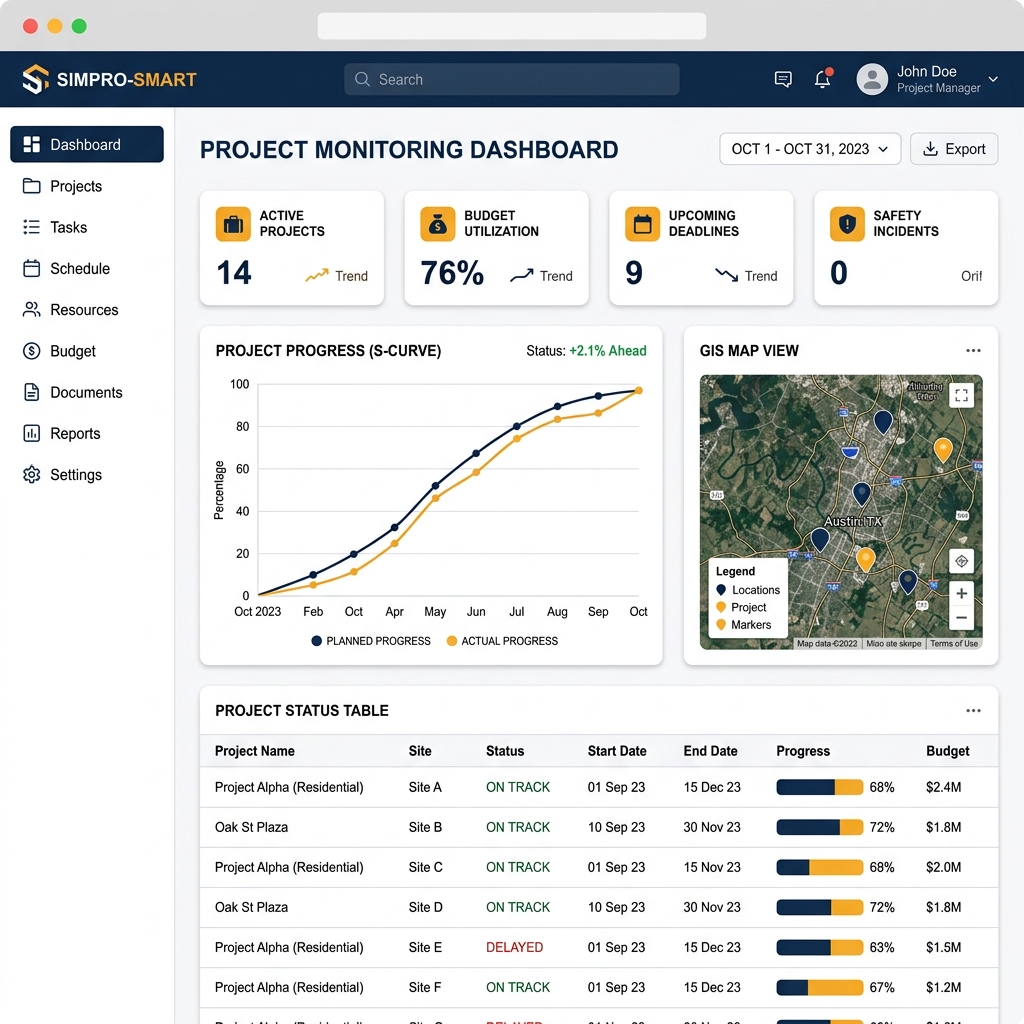Open the messages chat icon

point(783,80)
